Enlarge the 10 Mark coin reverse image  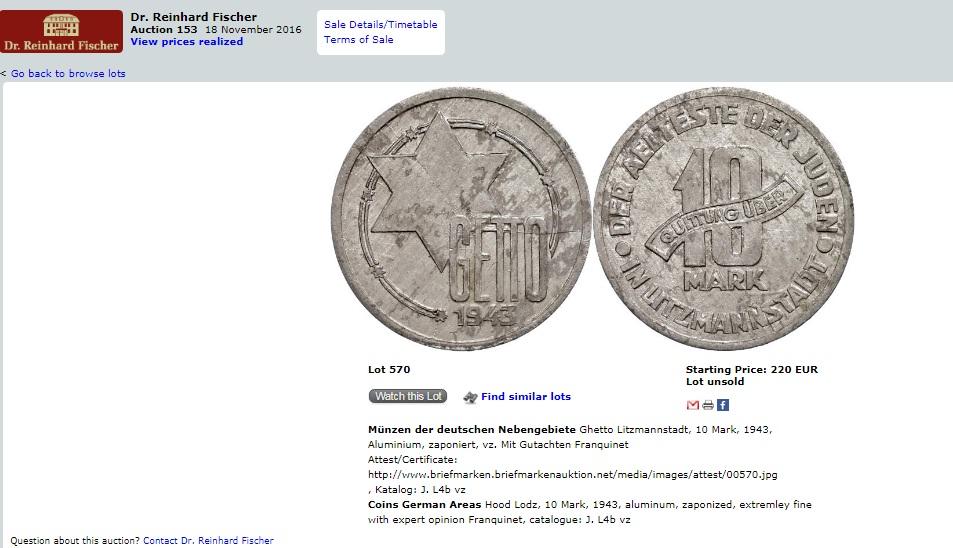pyautogui.click(x=723, y=219)
